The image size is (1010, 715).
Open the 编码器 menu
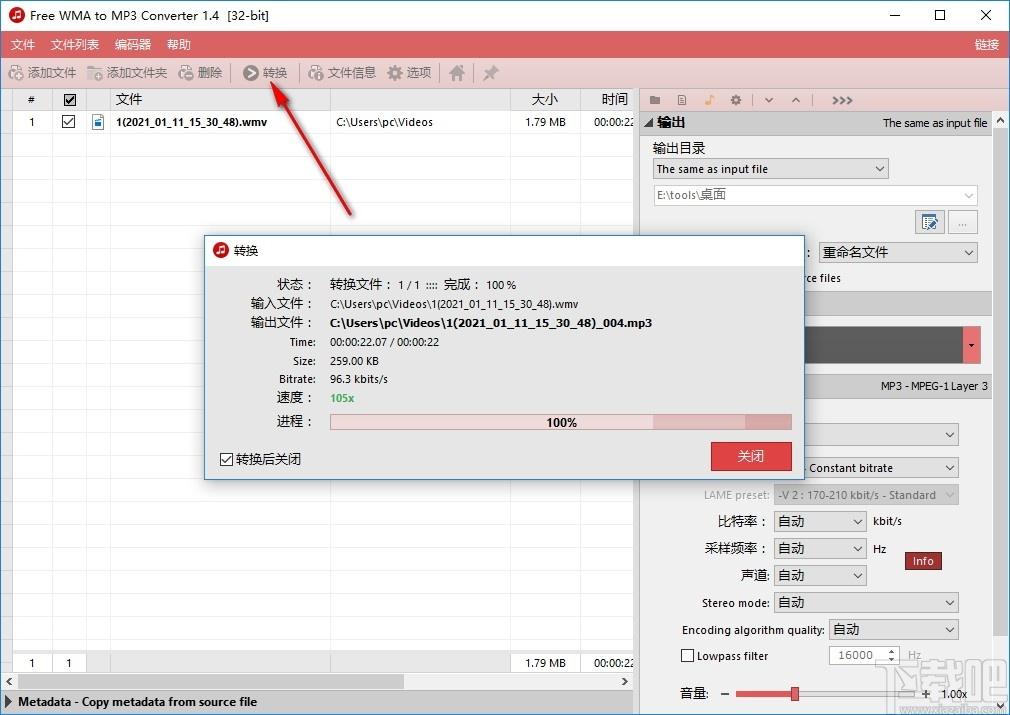(x=133, y=44)
